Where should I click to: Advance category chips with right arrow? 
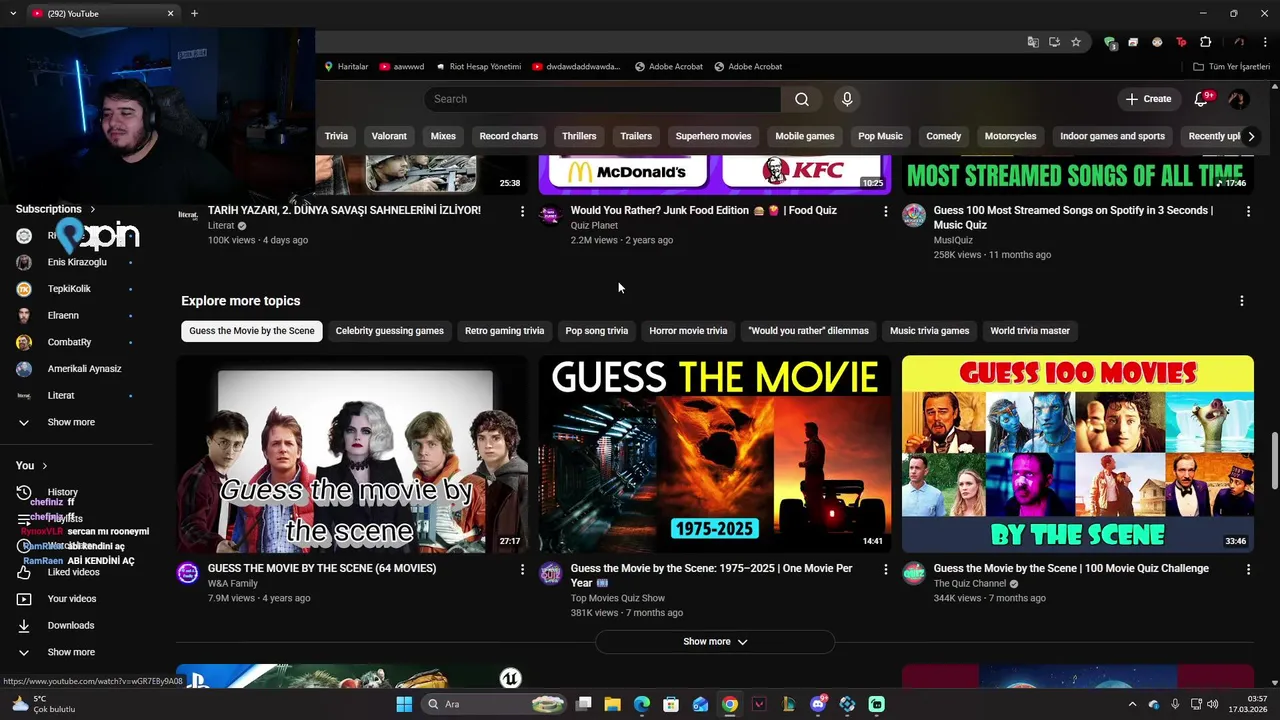pos(1251,136)
